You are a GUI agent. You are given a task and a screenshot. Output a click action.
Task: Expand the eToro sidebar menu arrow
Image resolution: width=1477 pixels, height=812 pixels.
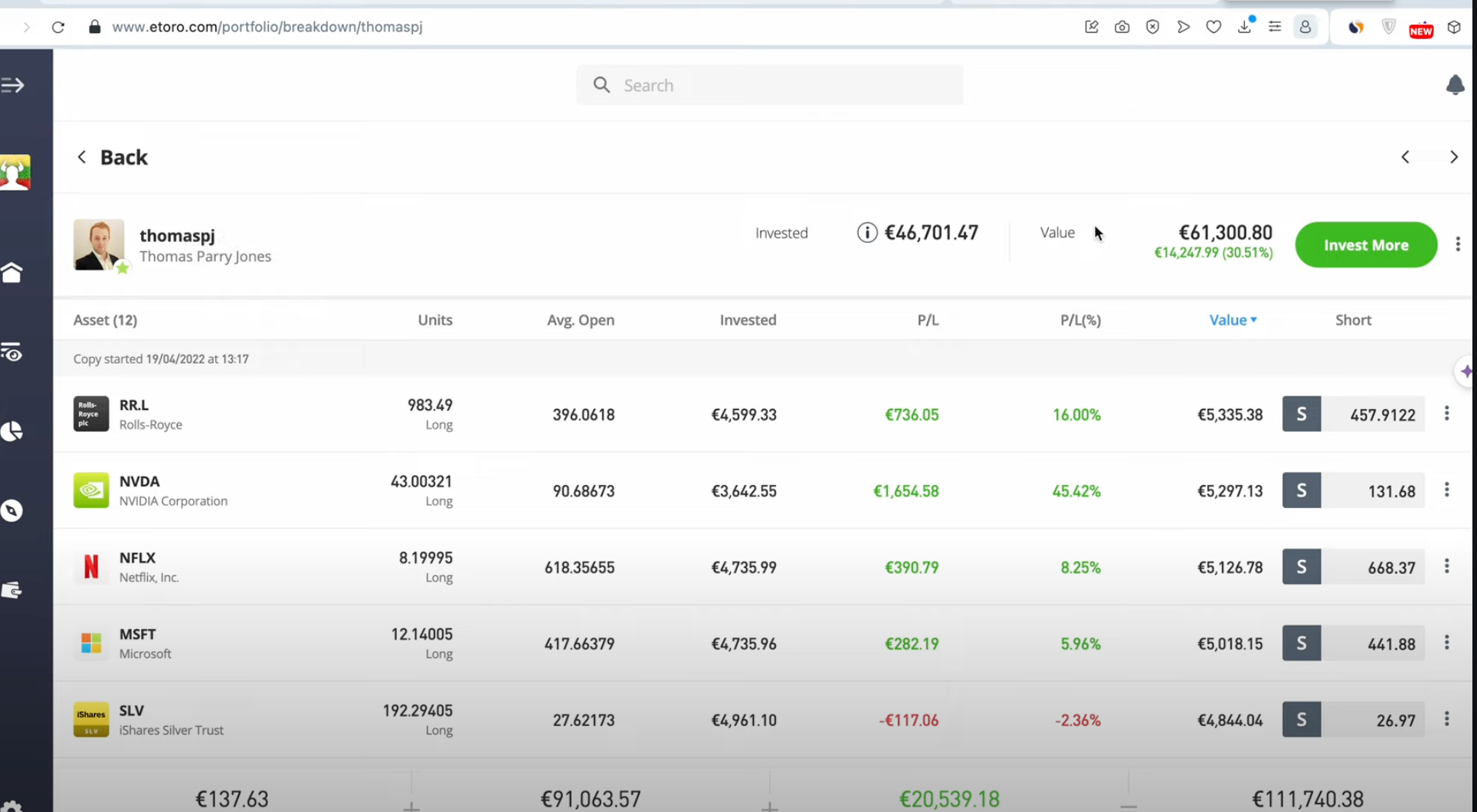[12, 85]
